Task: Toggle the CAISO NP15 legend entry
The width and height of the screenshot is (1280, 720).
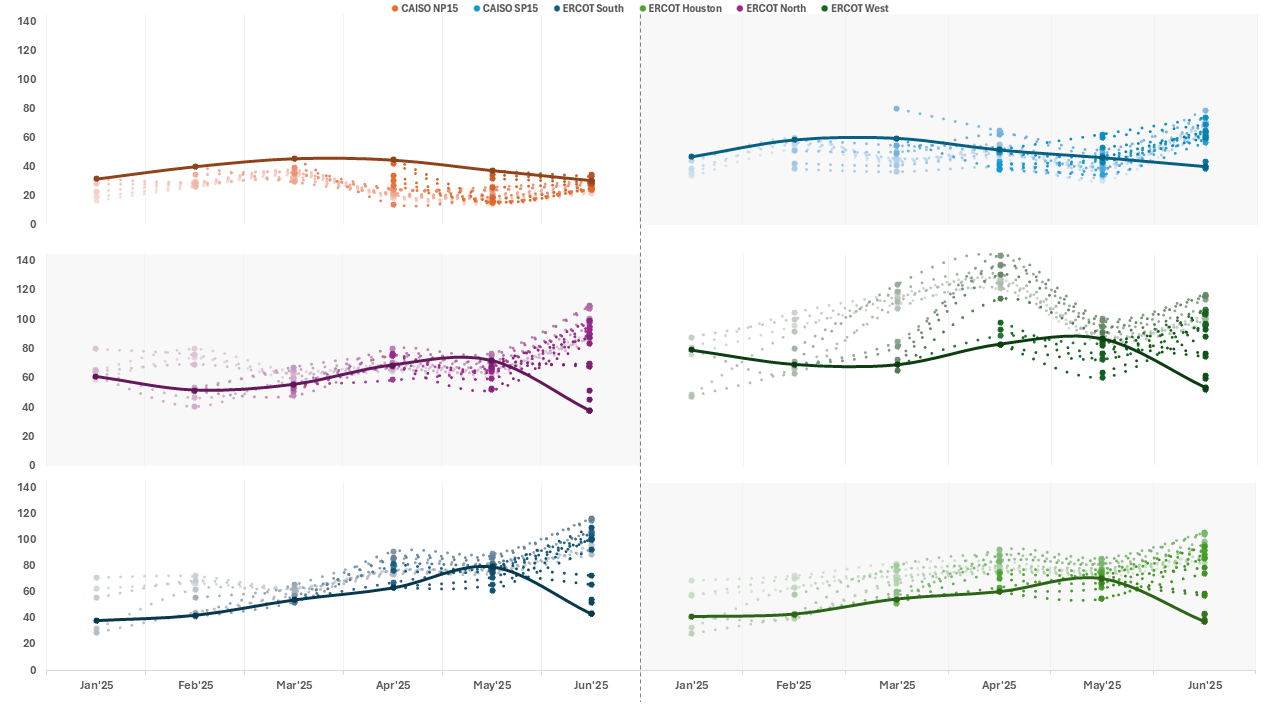Action: click(x=429, y=9)
